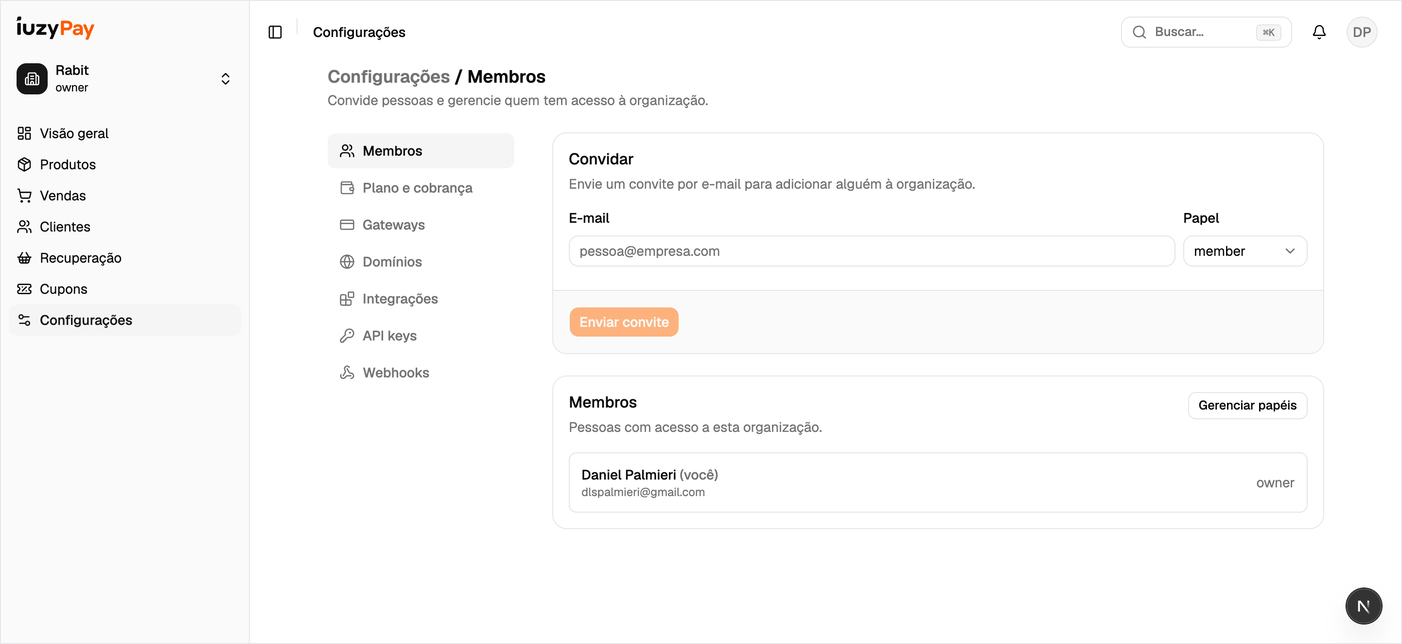Open Recuperação via the basket icon

tap(24, 258)
